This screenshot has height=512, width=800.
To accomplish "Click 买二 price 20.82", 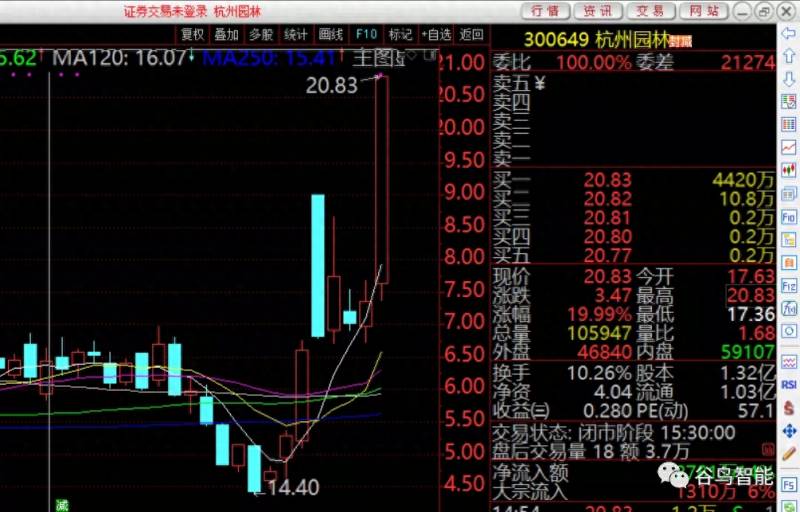I will pos(608,199).
